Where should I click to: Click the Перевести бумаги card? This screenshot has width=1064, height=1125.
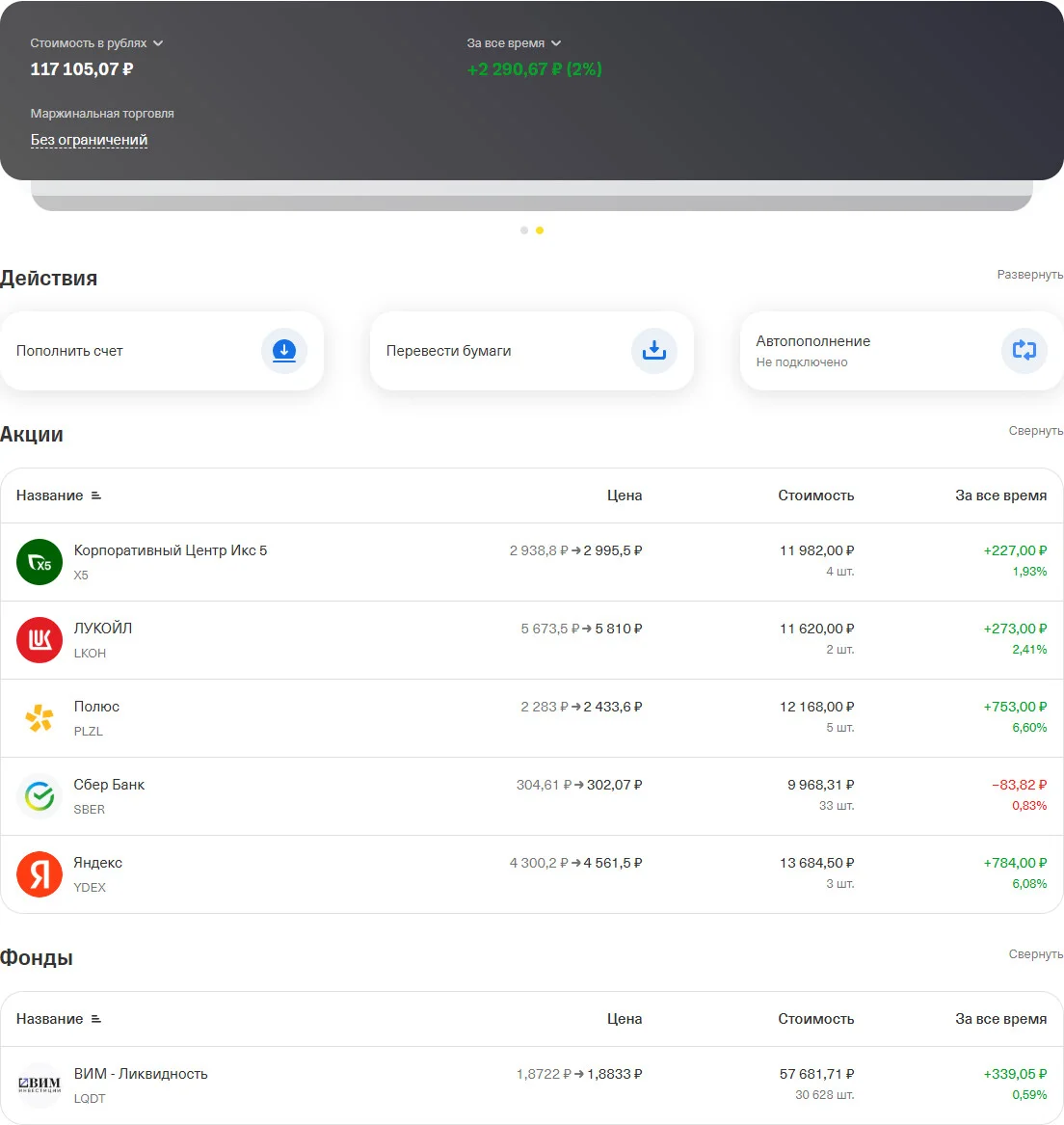coord(532,351)
